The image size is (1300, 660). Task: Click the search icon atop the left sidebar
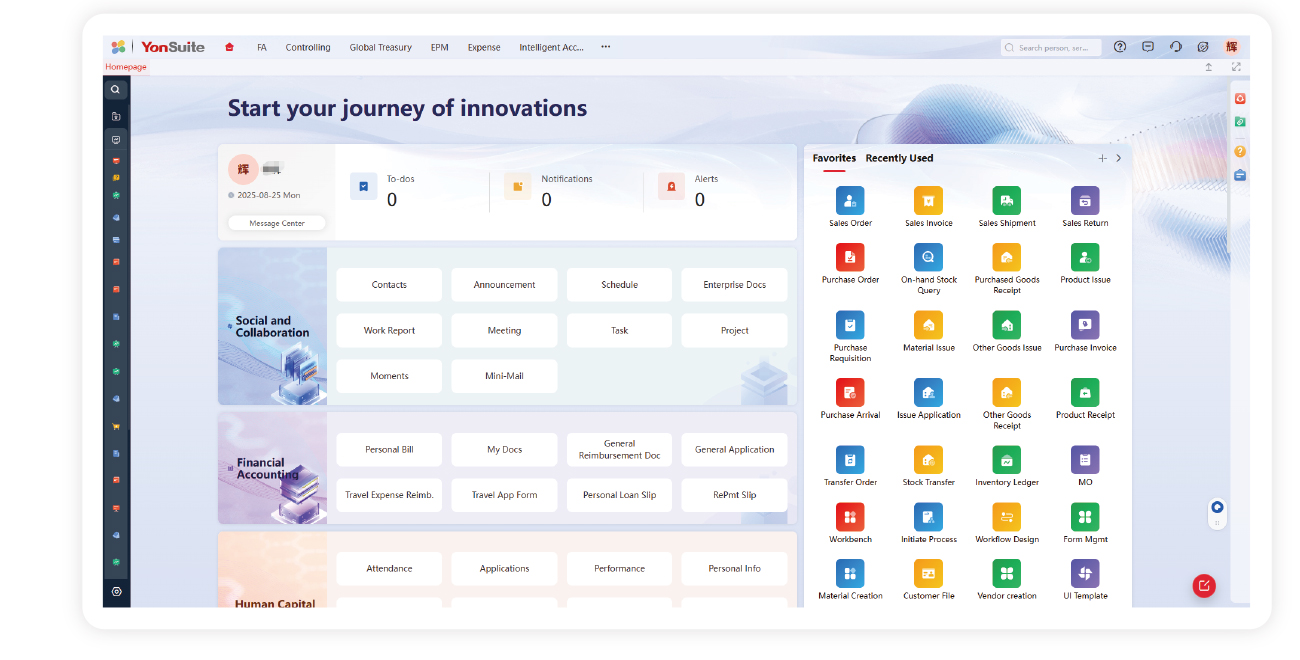pos(116,89)
